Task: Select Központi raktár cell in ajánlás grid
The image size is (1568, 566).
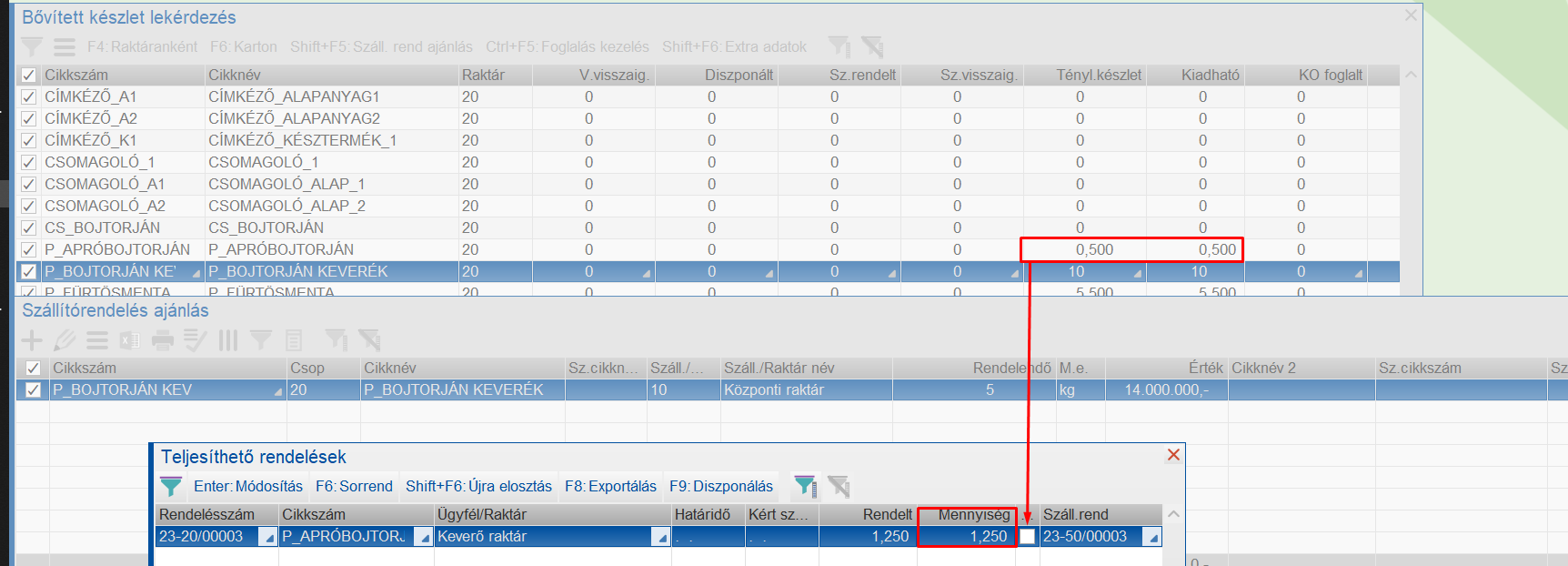Action: tap(806, 389)
